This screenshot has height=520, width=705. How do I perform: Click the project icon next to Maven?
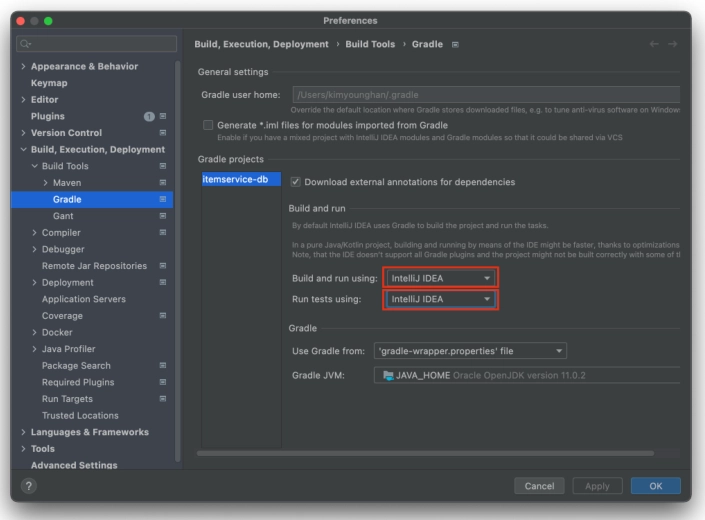coord(163,182)
